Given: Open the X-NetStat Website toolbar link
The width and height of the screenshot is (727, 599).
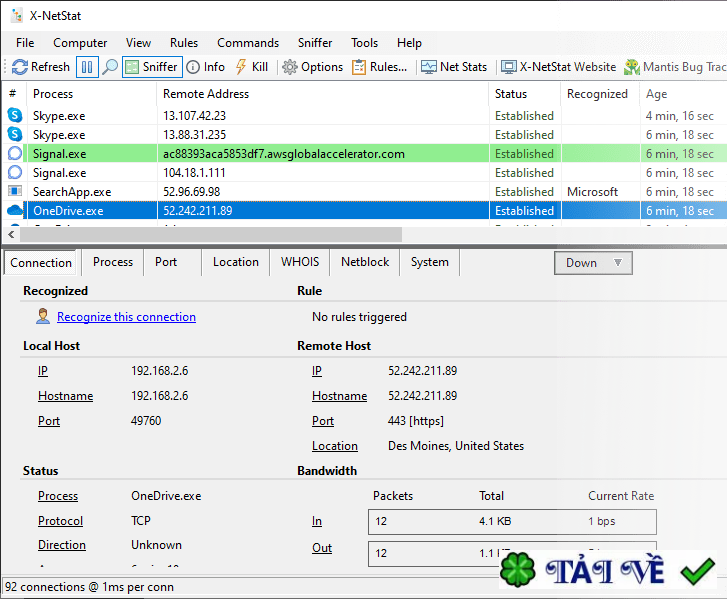Looking at the screenshot, I should [x=559, y=67].
